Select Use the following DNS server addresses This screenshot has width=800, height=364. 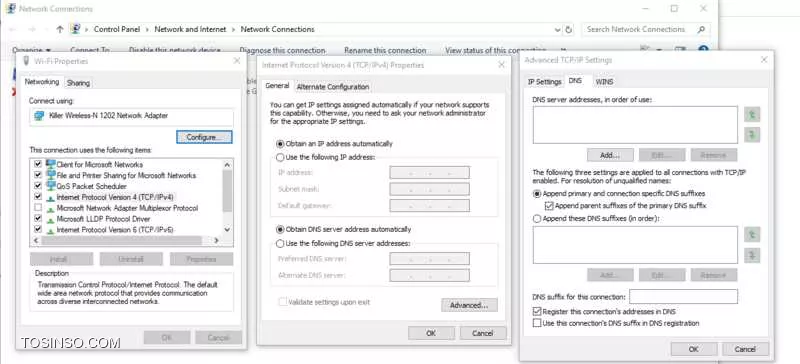tap(280, 244)
